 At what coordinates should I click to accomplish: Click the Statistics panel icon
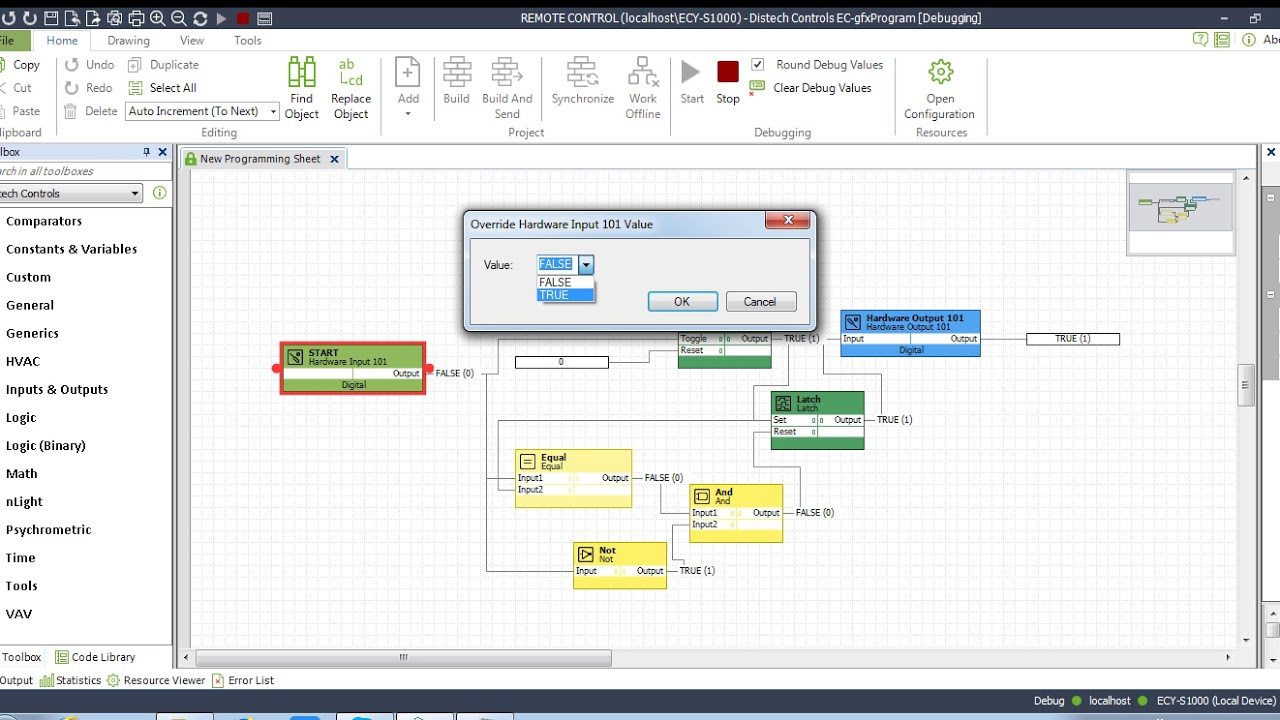46,680
